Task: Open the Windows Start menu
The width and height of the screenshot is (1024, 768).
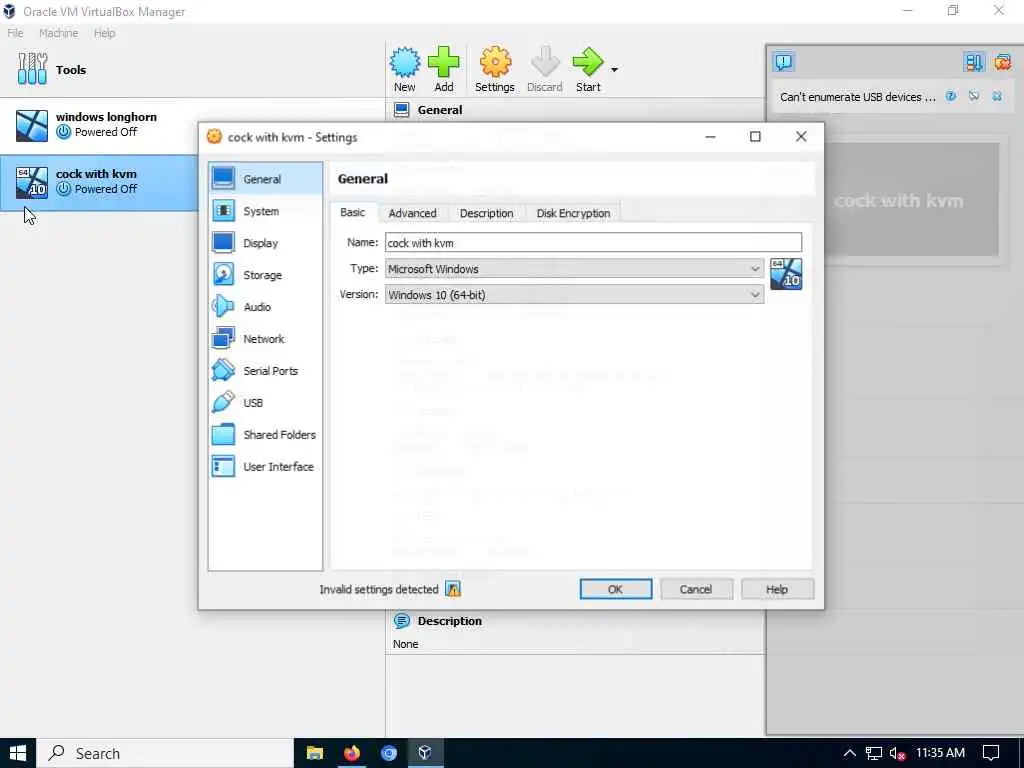Action: point(18,753)
